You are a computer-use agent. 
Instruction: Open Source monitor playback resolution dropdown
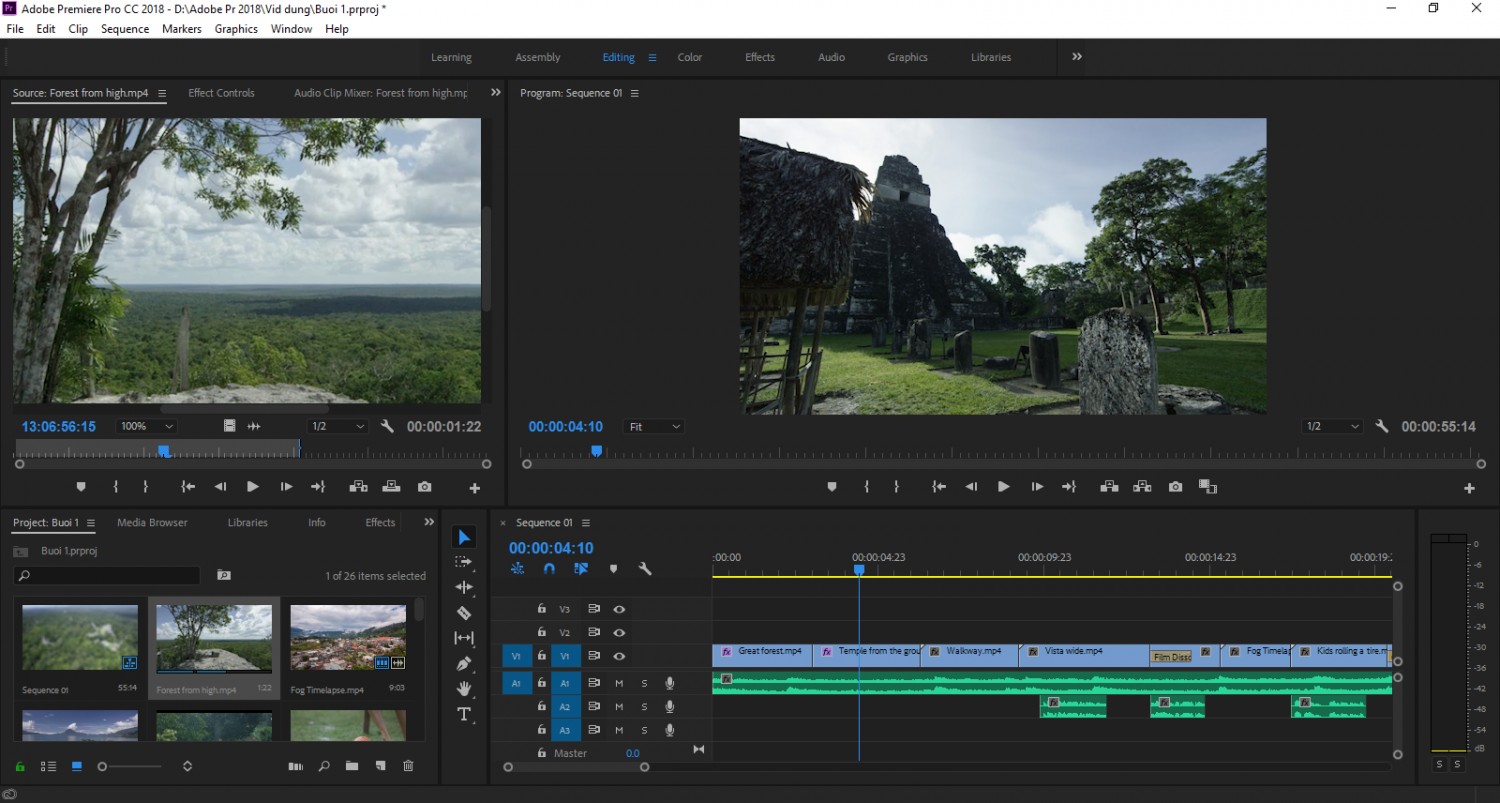pos(338,427)
